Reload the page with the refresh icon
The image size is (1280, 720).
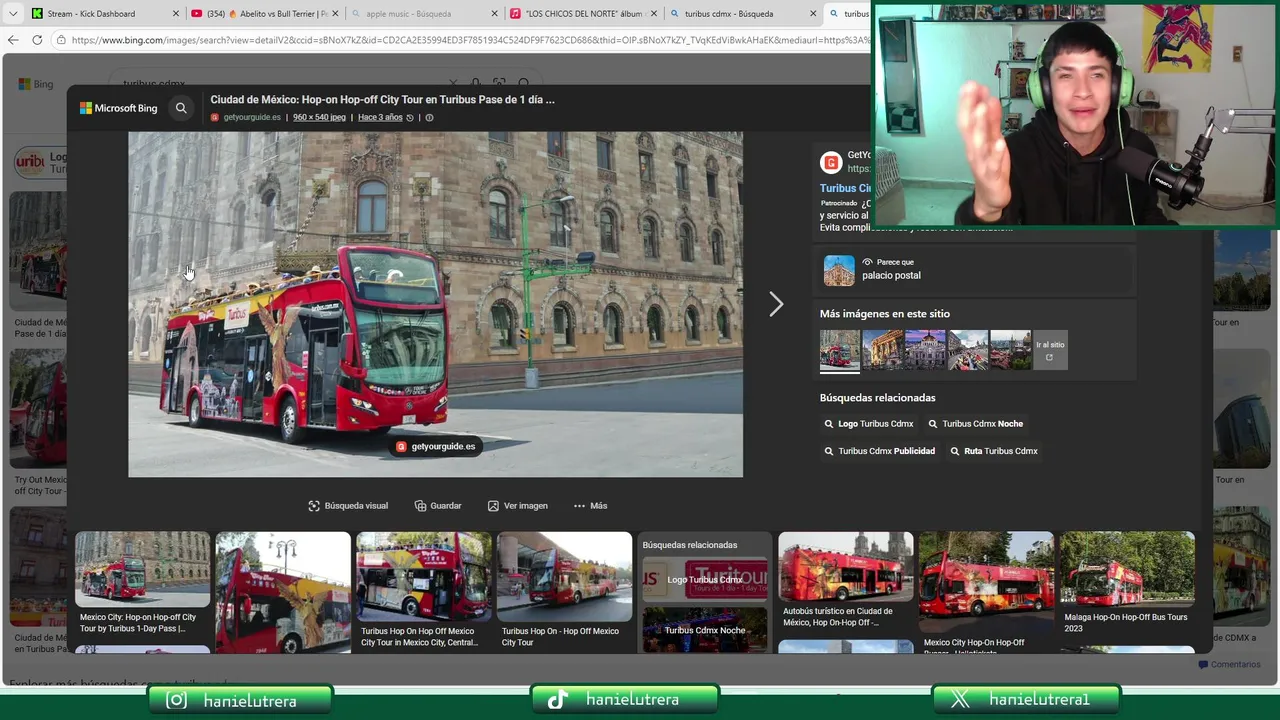[37, 40]
